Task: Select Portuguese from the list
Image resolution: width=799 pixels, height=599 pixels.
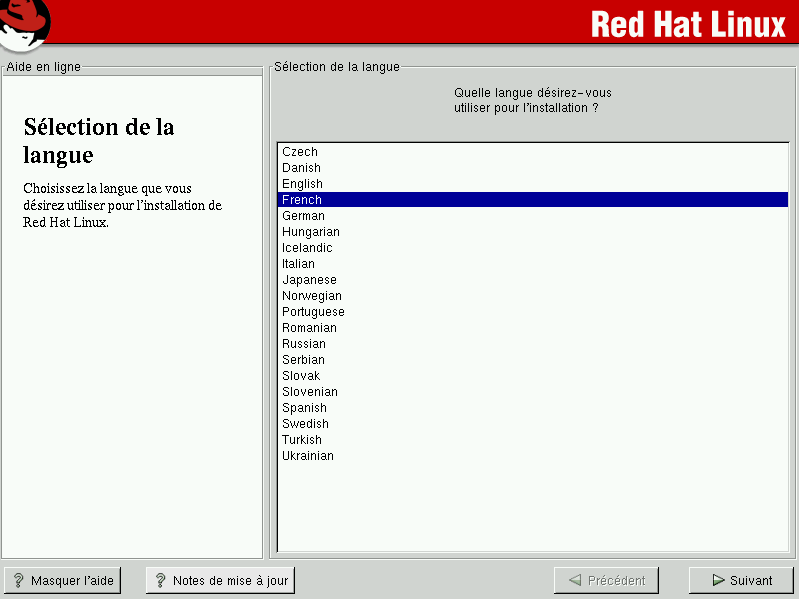Action: tap(313, 312)
